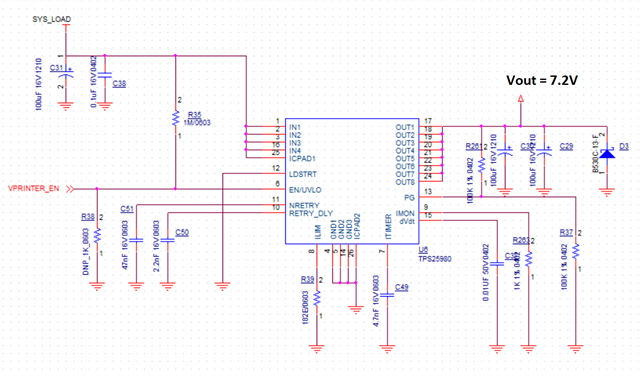Click the VPRINTER_EN off-page port arrow symbol
The height and width of the screenshot is (376, 640).
pyautogui.click(x=70, y=189)
